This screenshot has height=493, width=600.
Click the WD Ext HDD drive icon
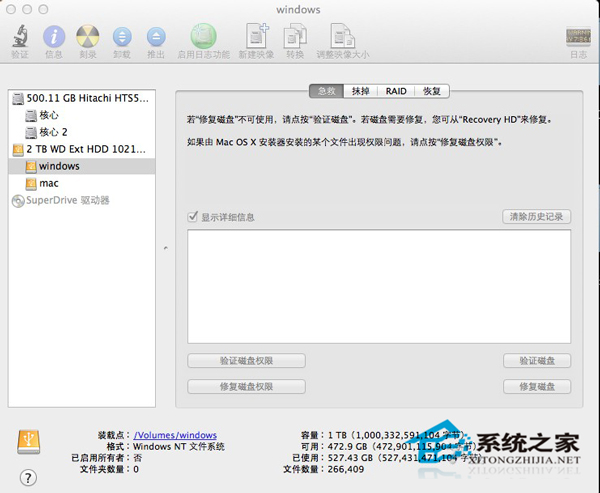(x=18, y=149)
